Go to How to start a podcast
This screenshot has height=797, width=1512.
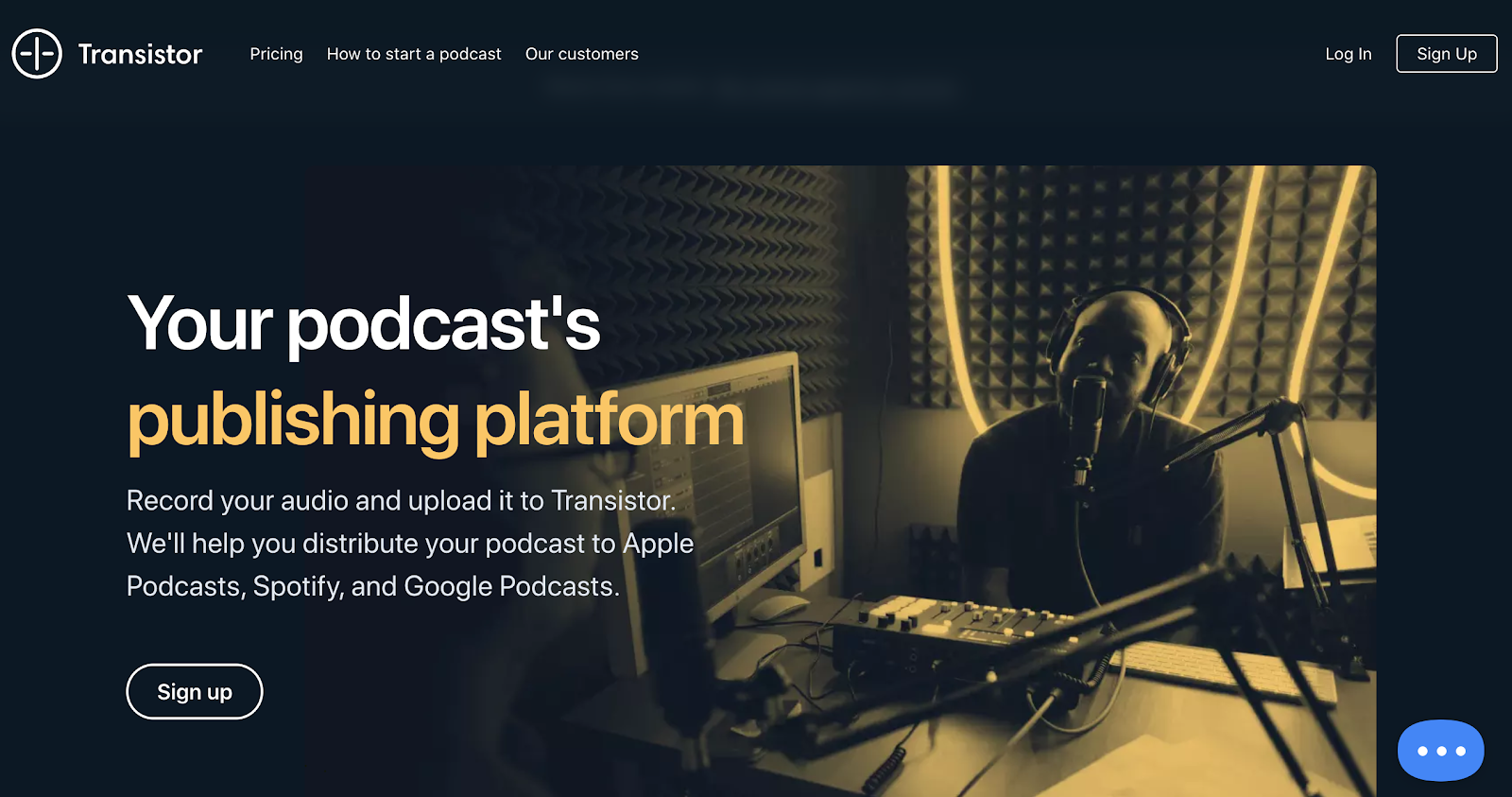[414, 54]
